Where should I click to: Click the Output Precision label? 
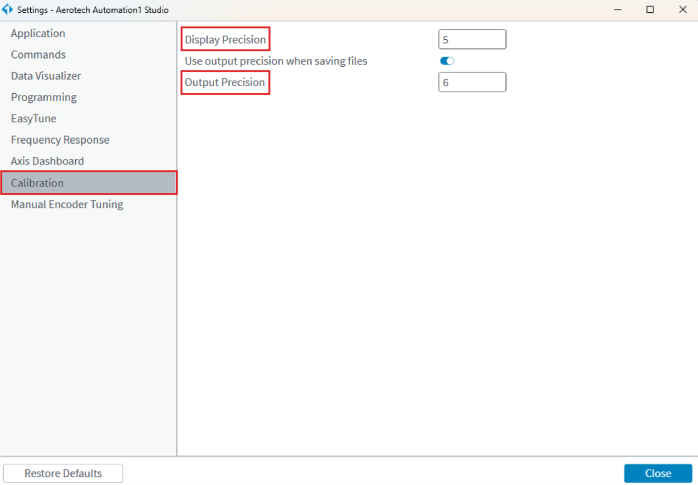(x=225, y=82)
